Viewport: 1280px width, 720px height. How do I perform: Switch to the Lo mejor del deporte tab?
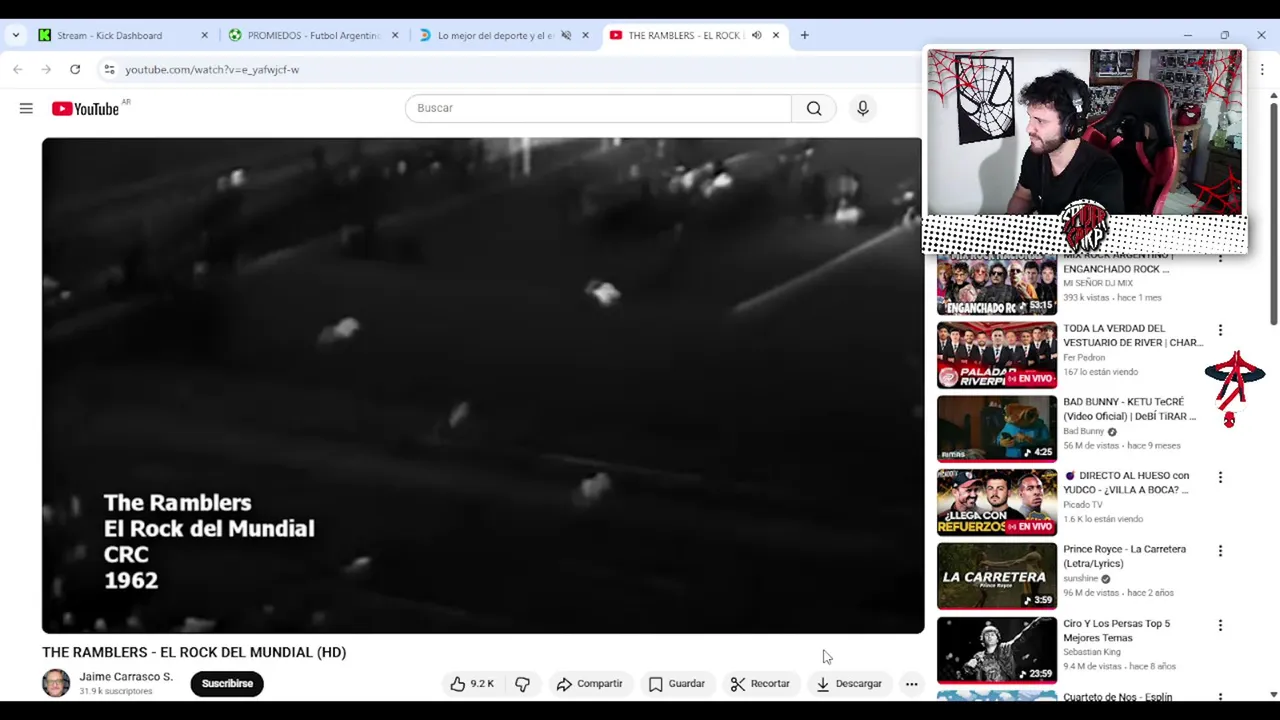coord(495,35)
